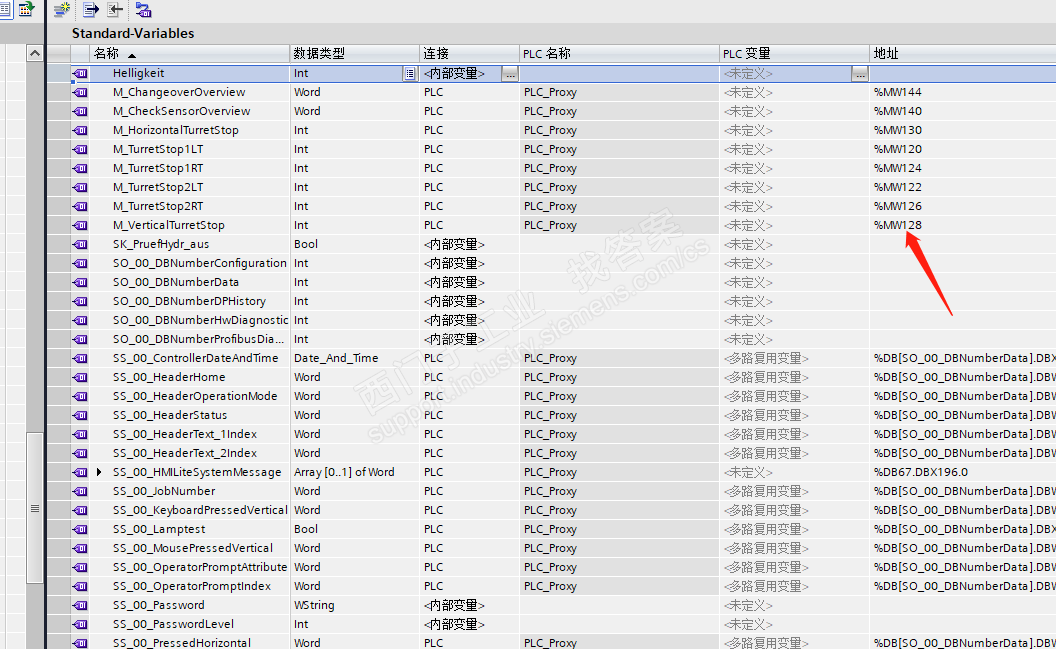
Task: Click the PLC 名称 column header
Action: (x=620, y=53)
